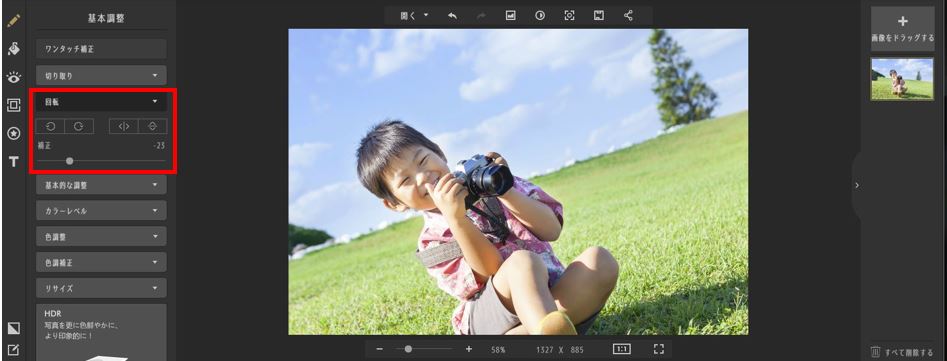Click the main photo canvas
The height and width of the screenshot is (361, 947).
tap(518, 182)
